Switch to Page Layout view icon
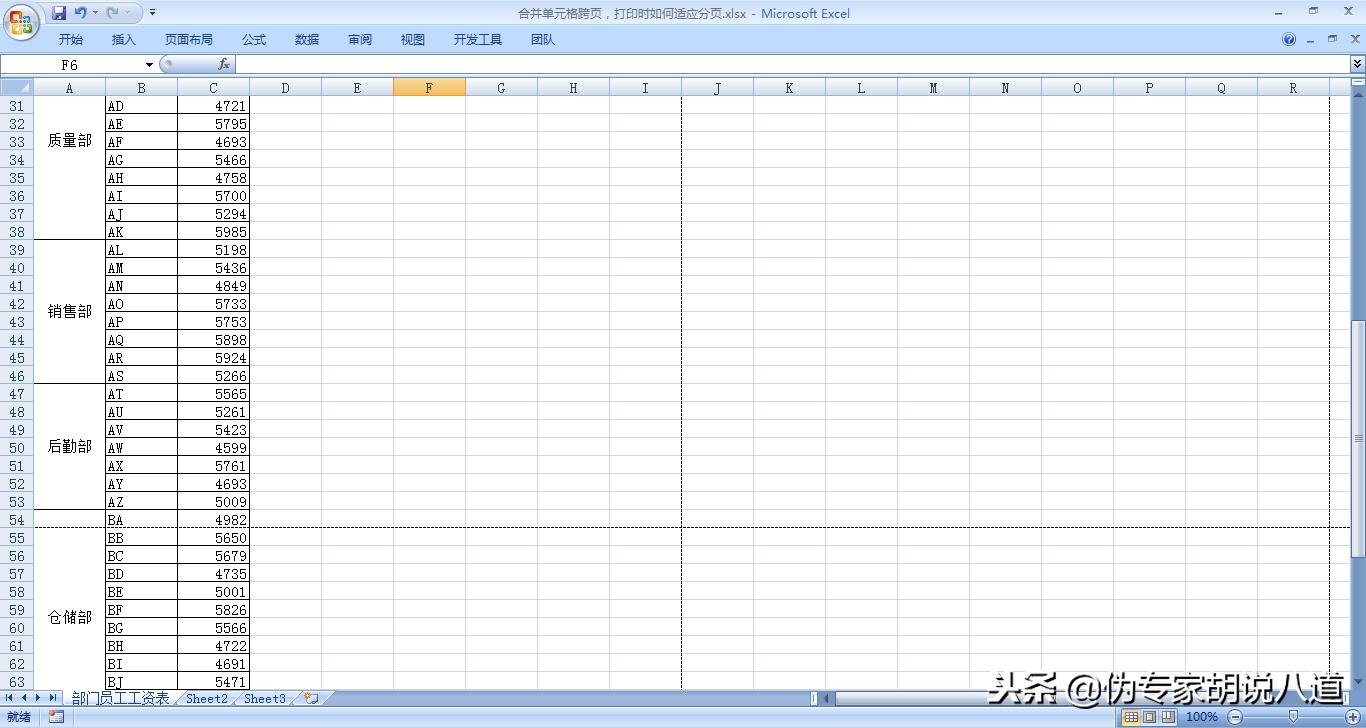This screenshot has height=728, width=1366. pos(1151,717)
